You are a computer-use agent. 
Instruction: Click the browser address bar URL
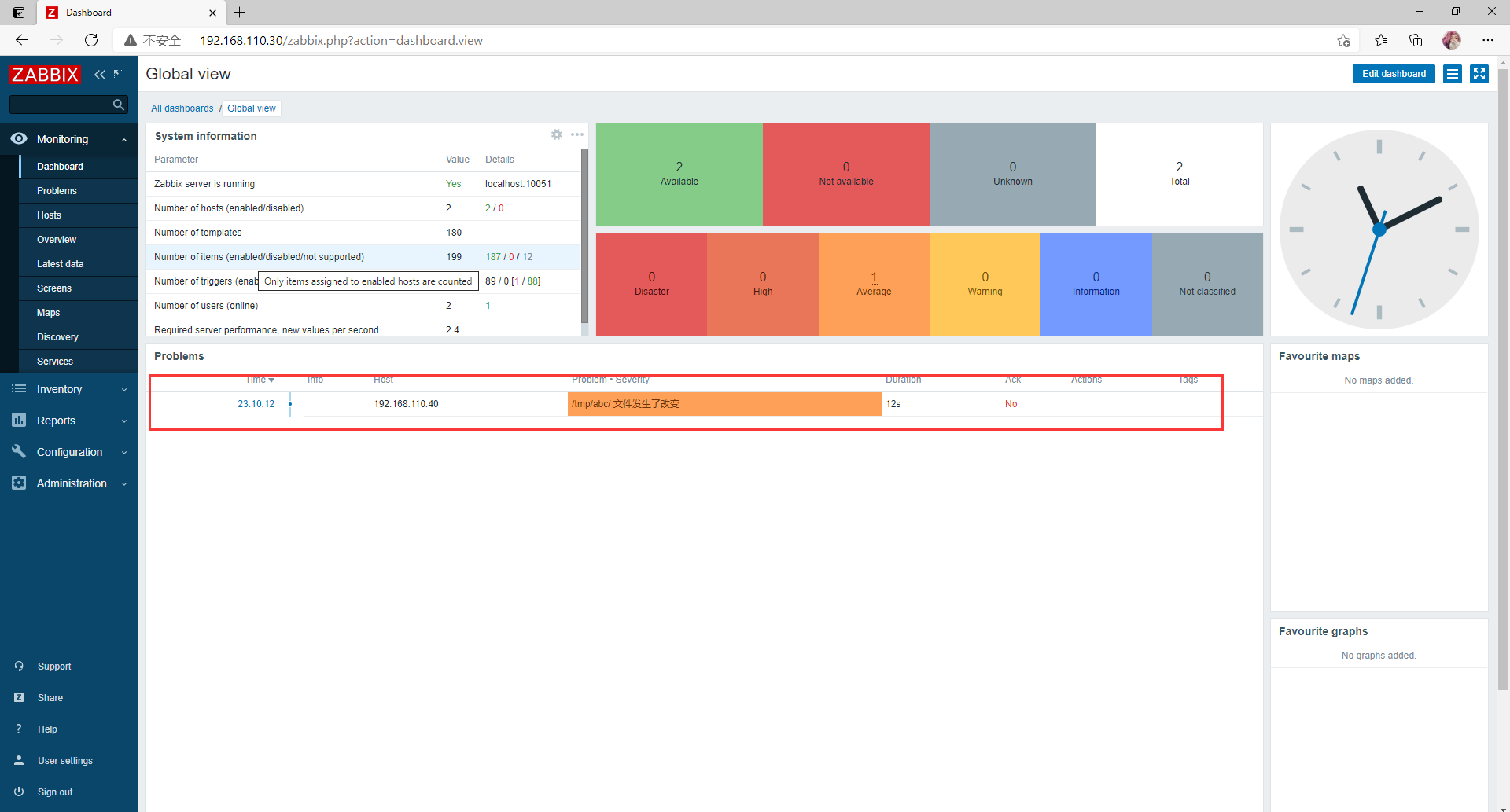click(x=341, y=40)
